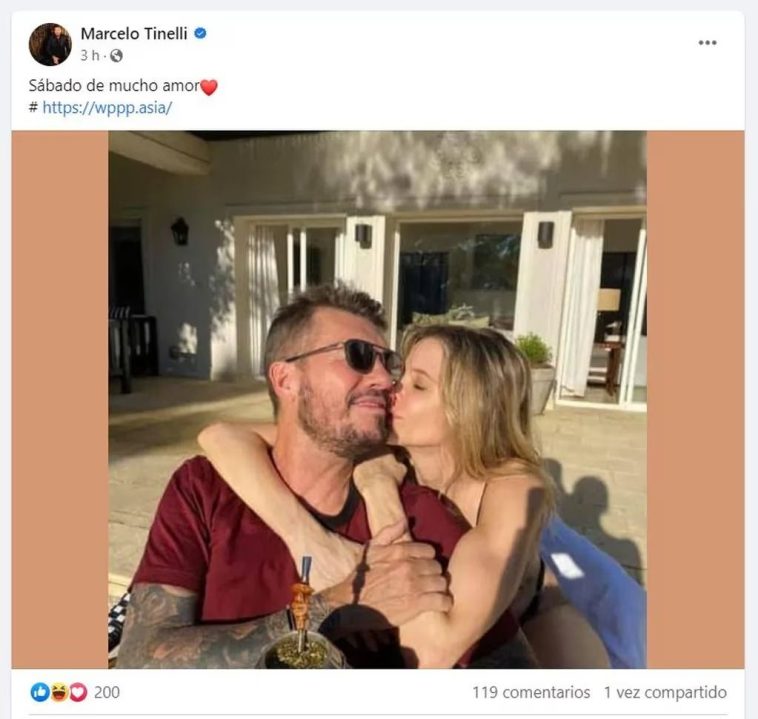Open the wppp.asia link
758x719 pixels.
click(107, 107)
